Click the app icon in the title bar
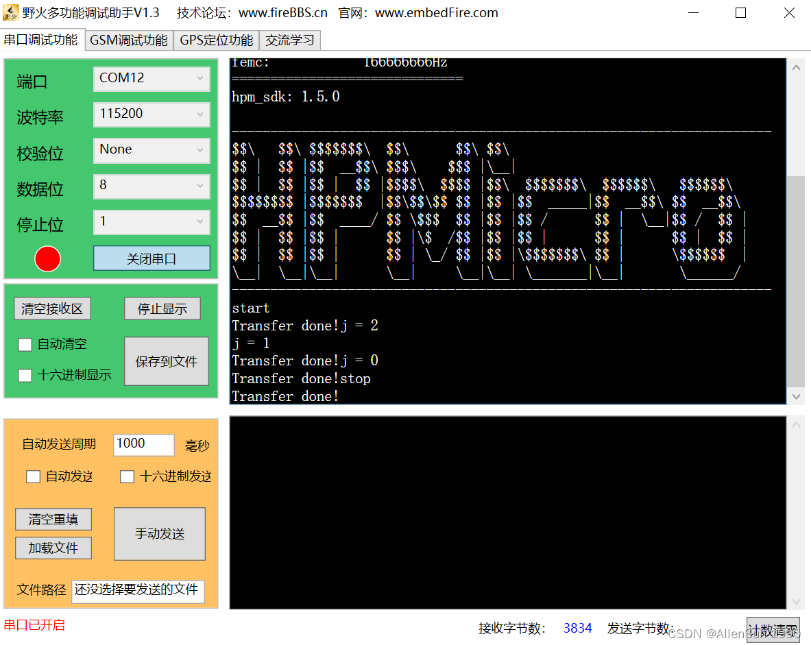Screen dimensions: 811x645 click(x=11, y=13)
